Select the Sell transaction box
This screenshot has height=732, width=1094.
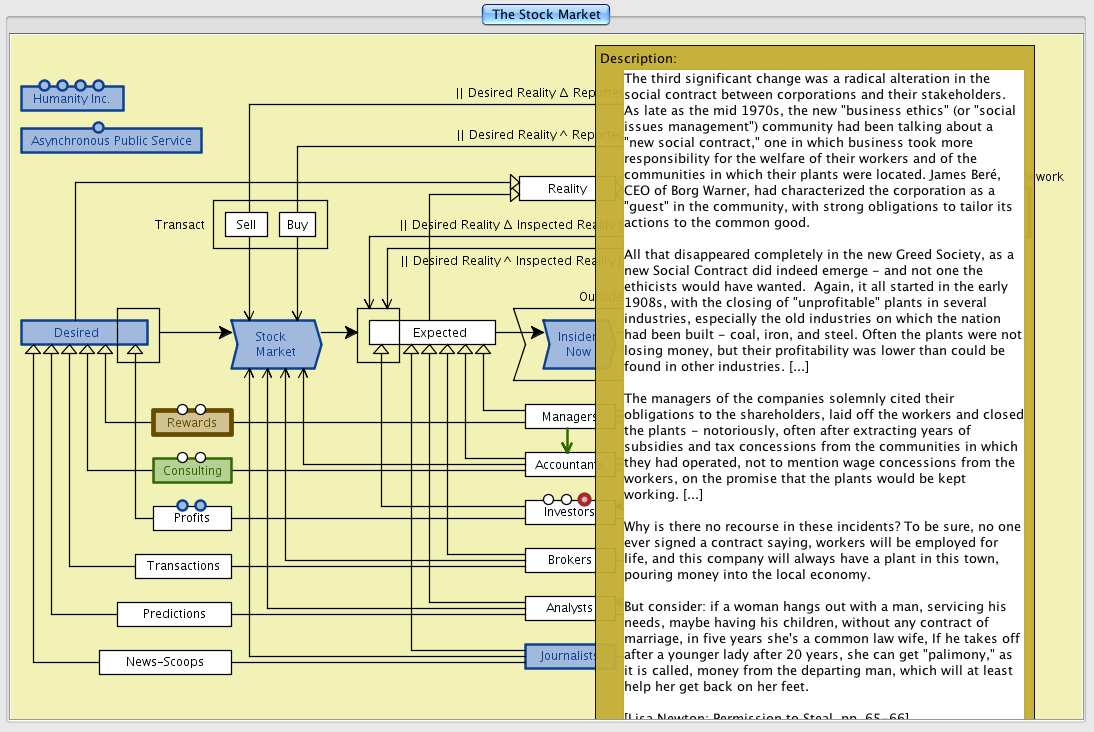(246, 224)
